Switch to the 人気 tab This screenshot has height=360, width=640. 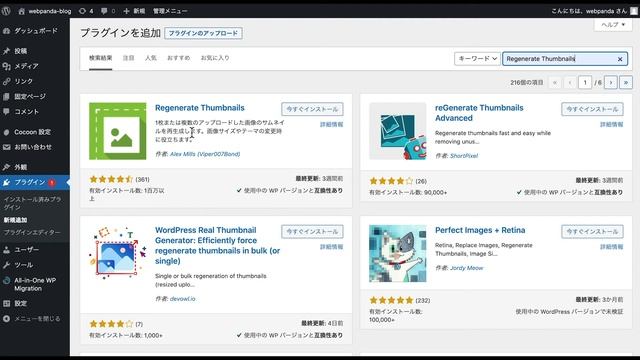tap(151, 58)
